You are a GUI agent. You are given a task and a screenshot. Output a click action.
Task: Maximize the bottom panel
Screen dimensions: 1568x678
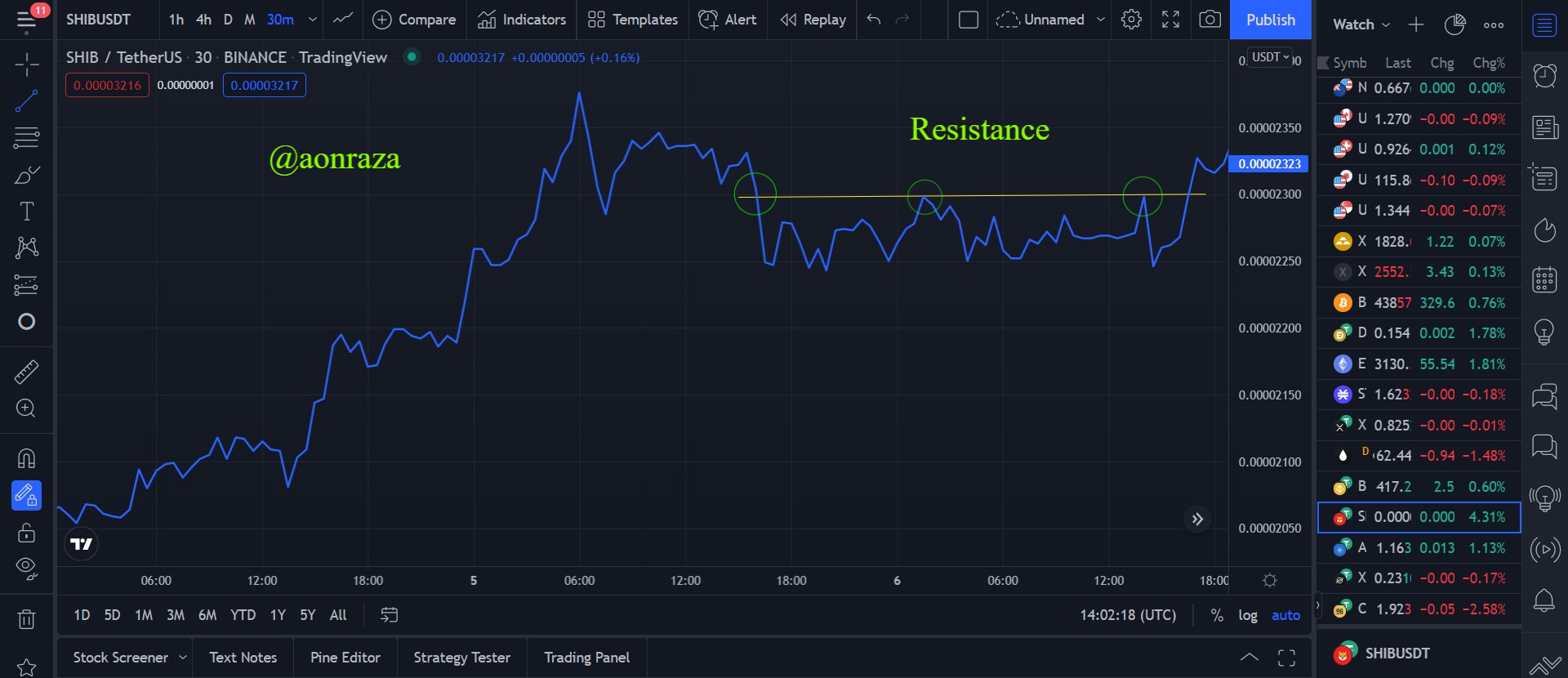click(x=1286, y=658)
